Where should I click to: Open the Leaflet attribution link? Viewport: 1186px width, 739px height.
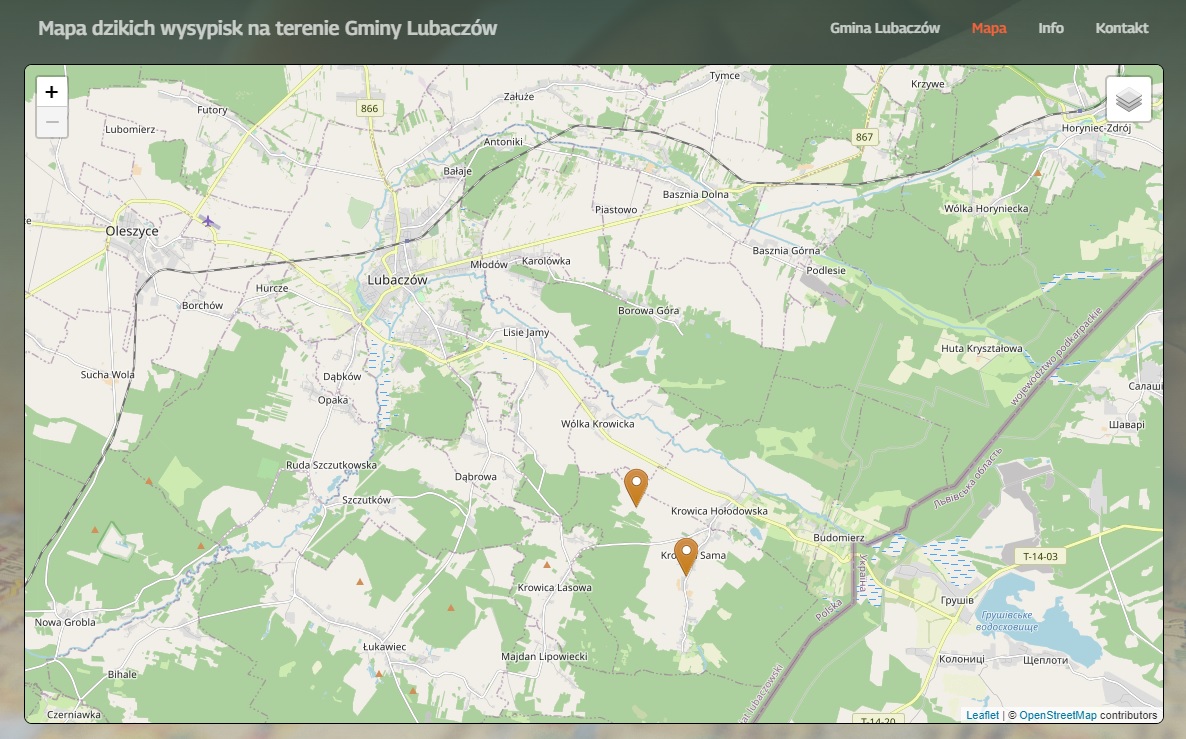point(982,715)
